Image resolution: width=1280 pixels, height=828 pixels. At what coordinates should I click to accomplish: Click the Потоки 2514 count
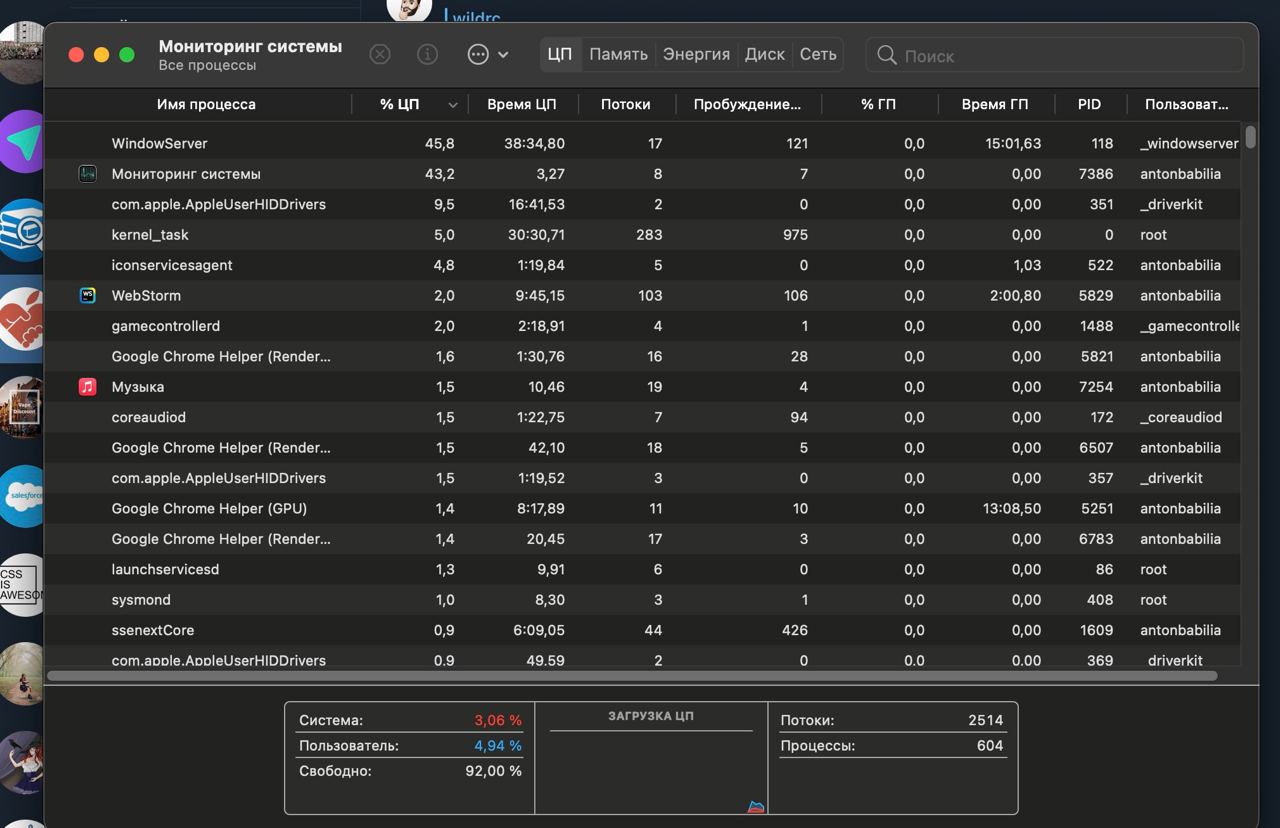[986, 720]
